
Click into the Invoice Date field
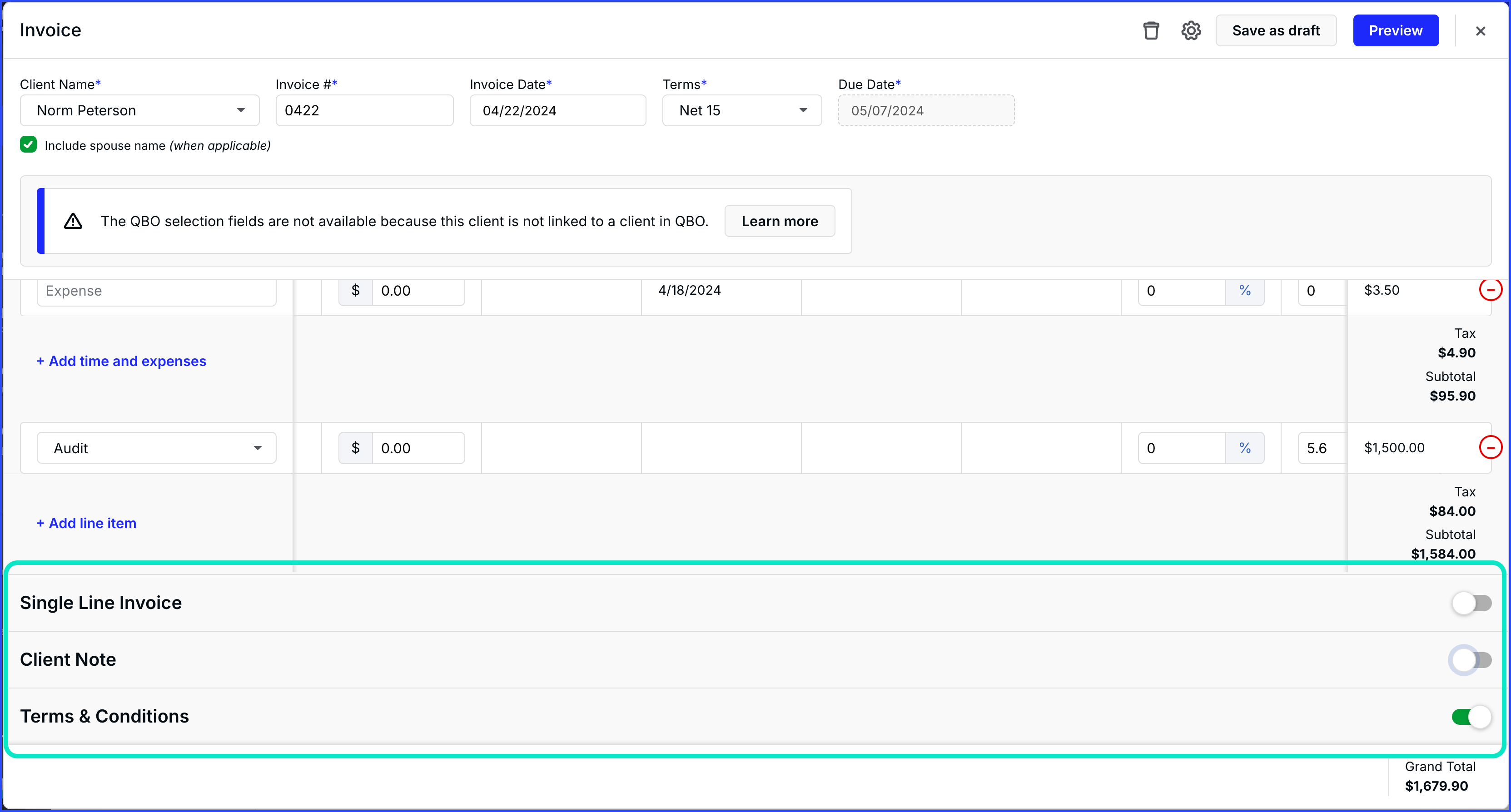[x=557, y=110]
